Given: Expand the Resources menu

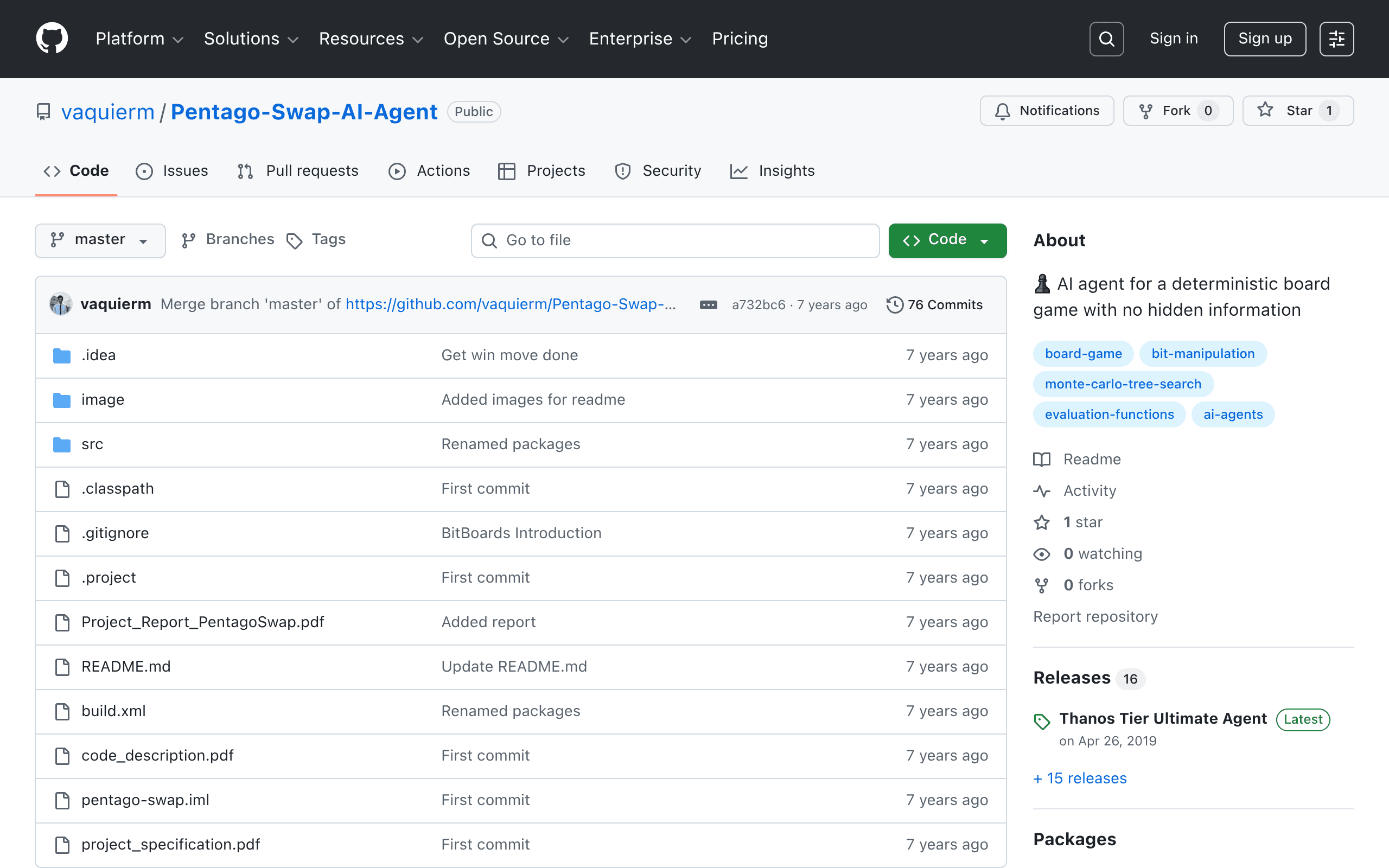Looking at the screenshot, I should tap(371, 39).
